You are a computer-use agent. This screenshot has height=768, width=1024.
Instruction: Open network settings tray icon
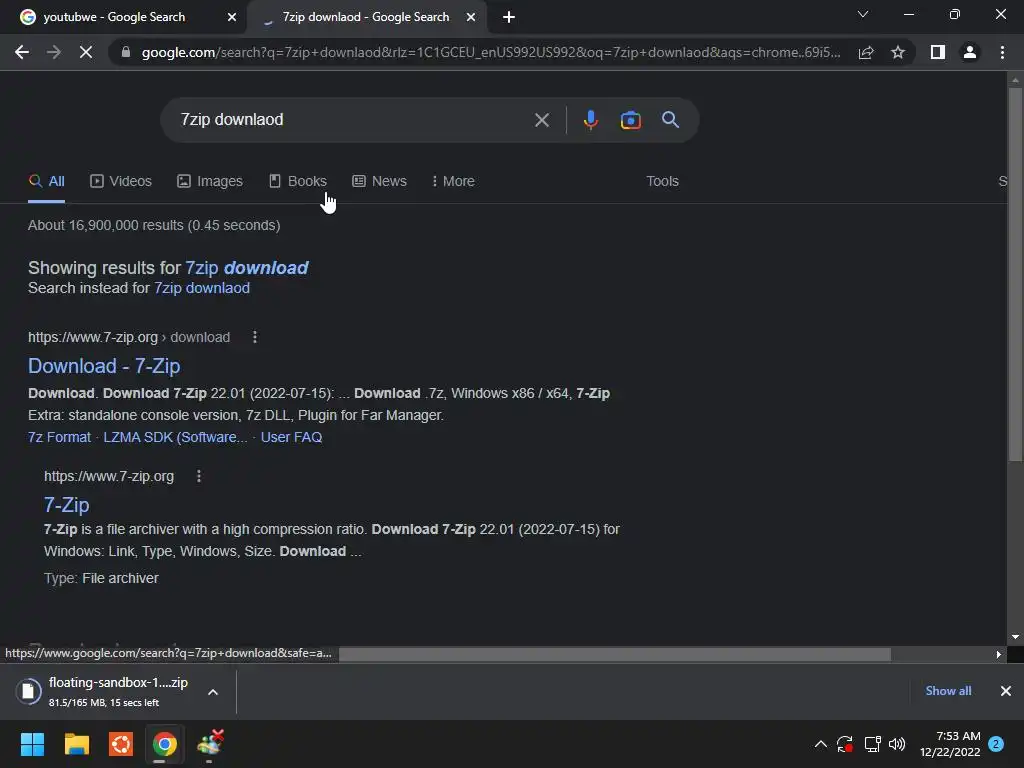coord(872,744)
